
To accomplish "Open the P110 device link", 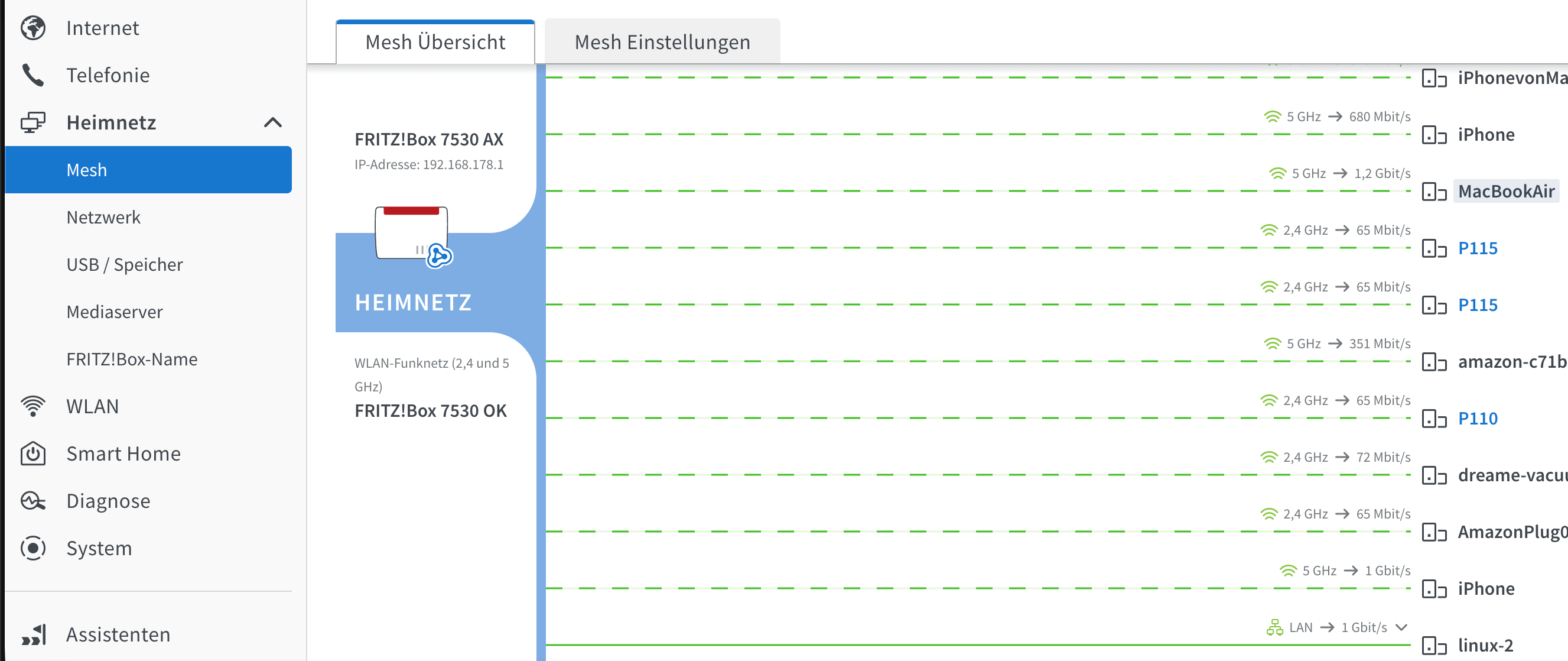I will coord(1478,419).
